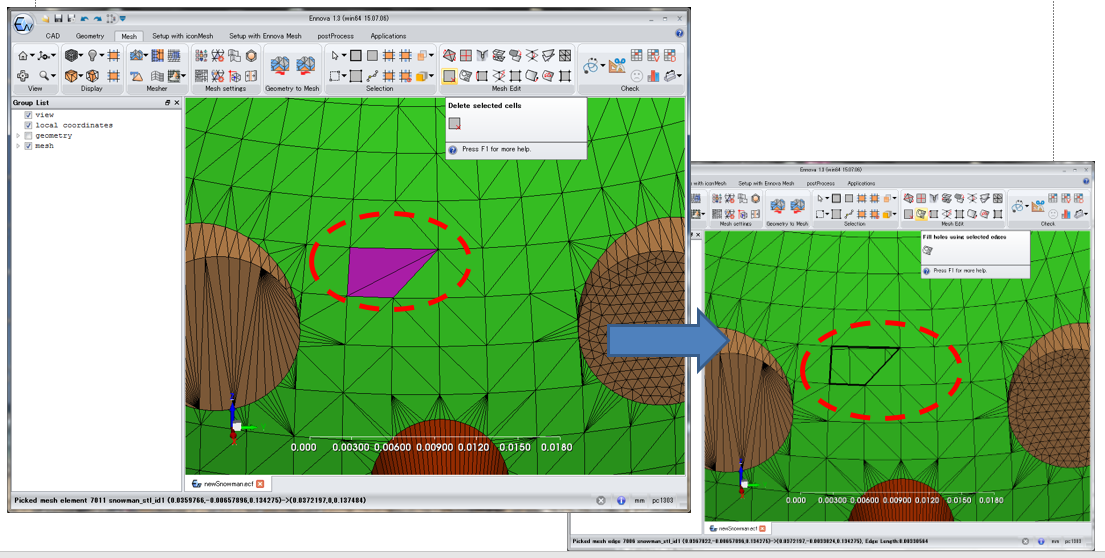1105x558 pixels.
Task: Click the stethoscope check icon in Check group
Action: coord(592,66)
